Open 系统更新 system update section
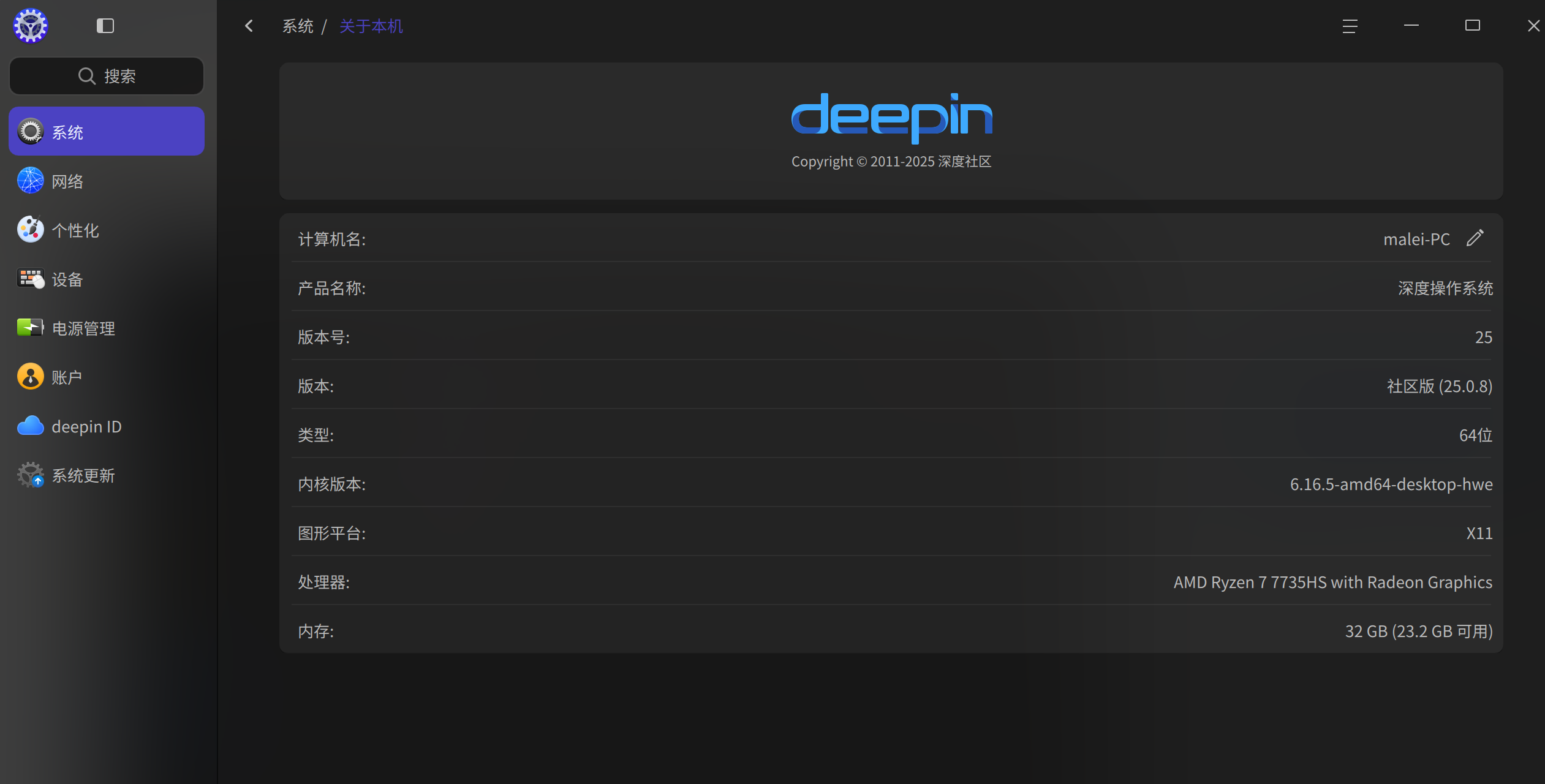Image resolution: width=1545 pixels, height=784 pixels. point(107,475)
